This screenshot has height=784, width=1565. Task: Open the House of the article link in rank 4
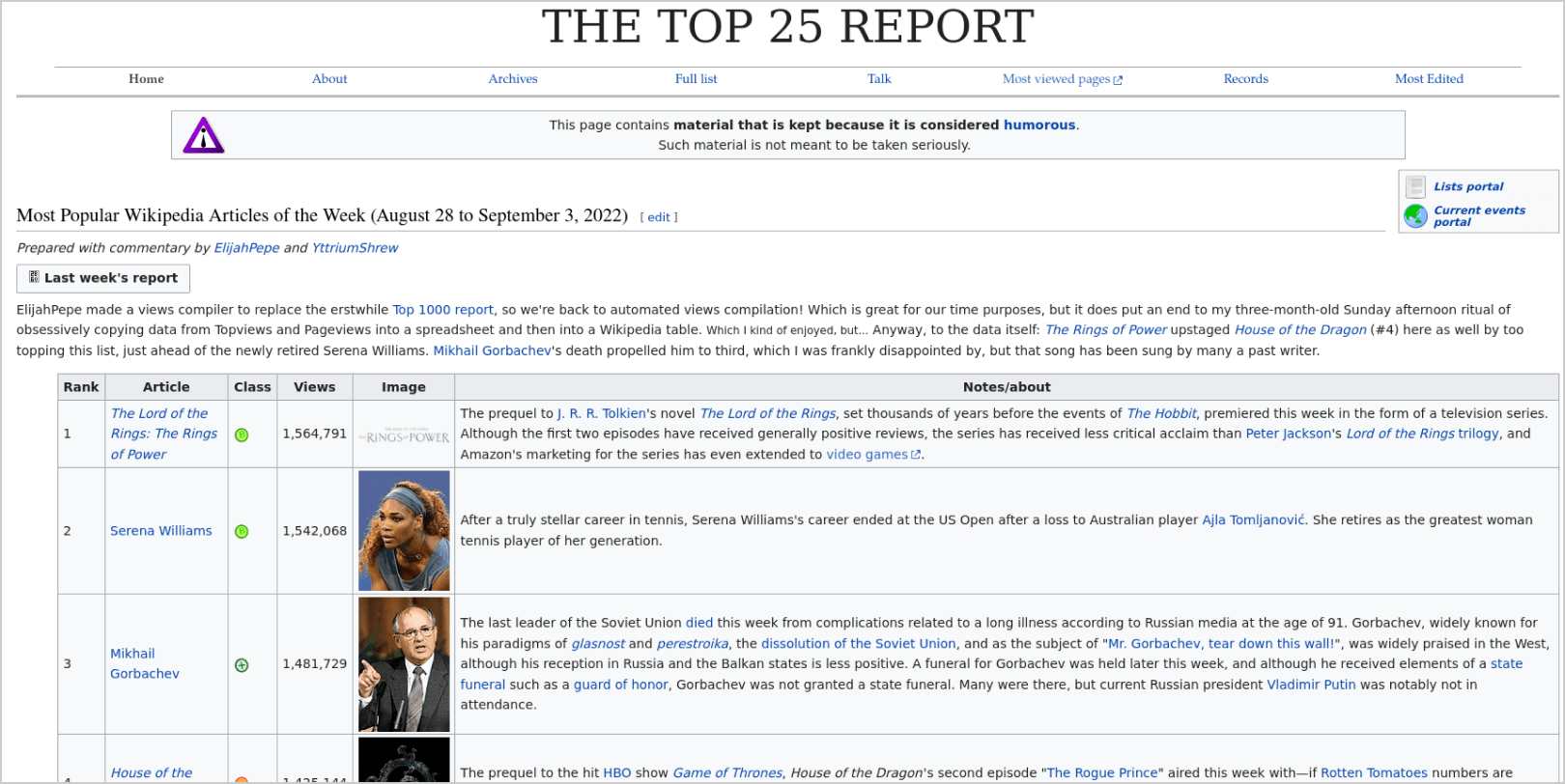151,773
